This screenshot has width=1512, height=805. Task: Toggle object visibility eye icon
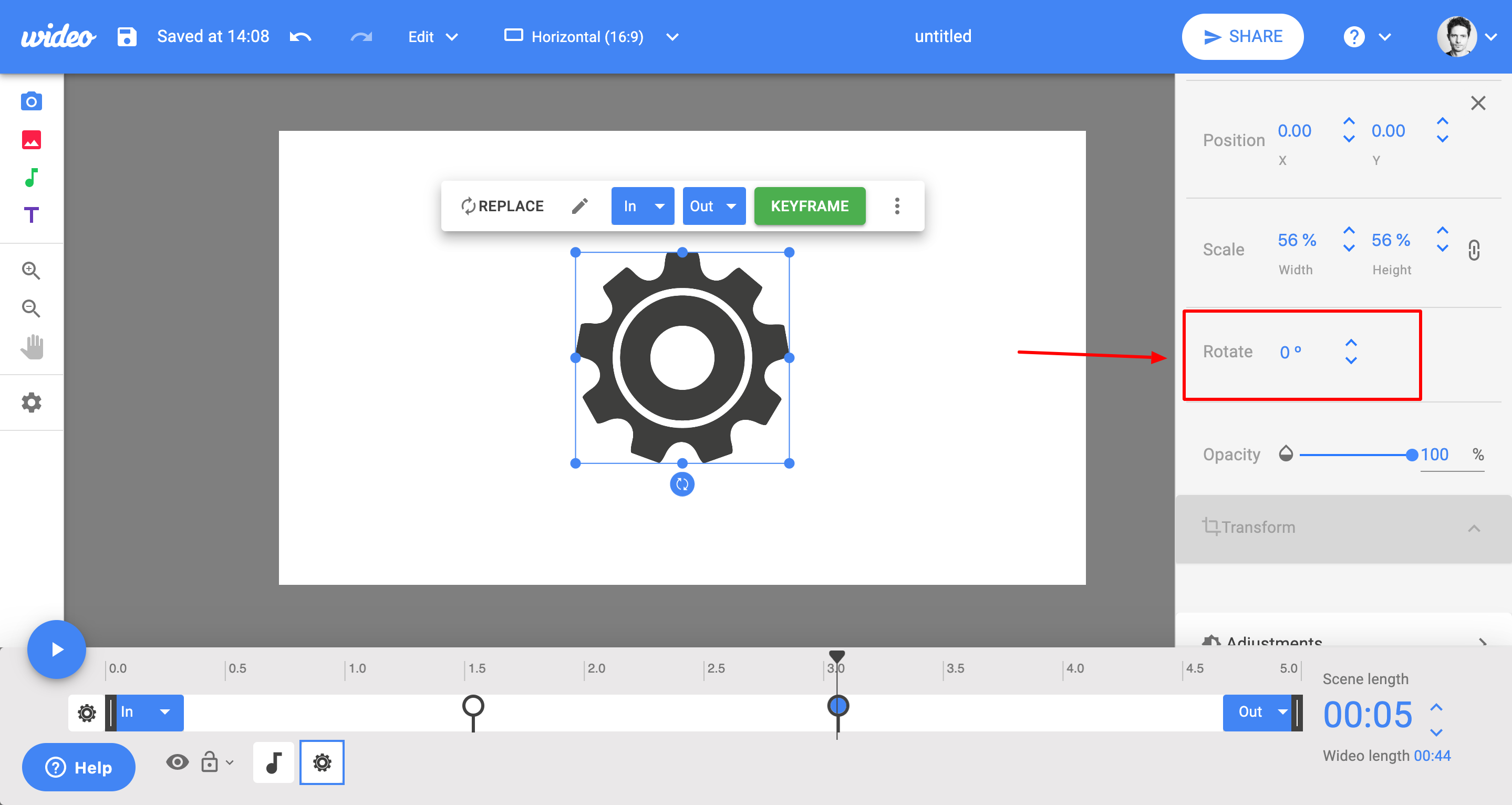pos(177,763)
